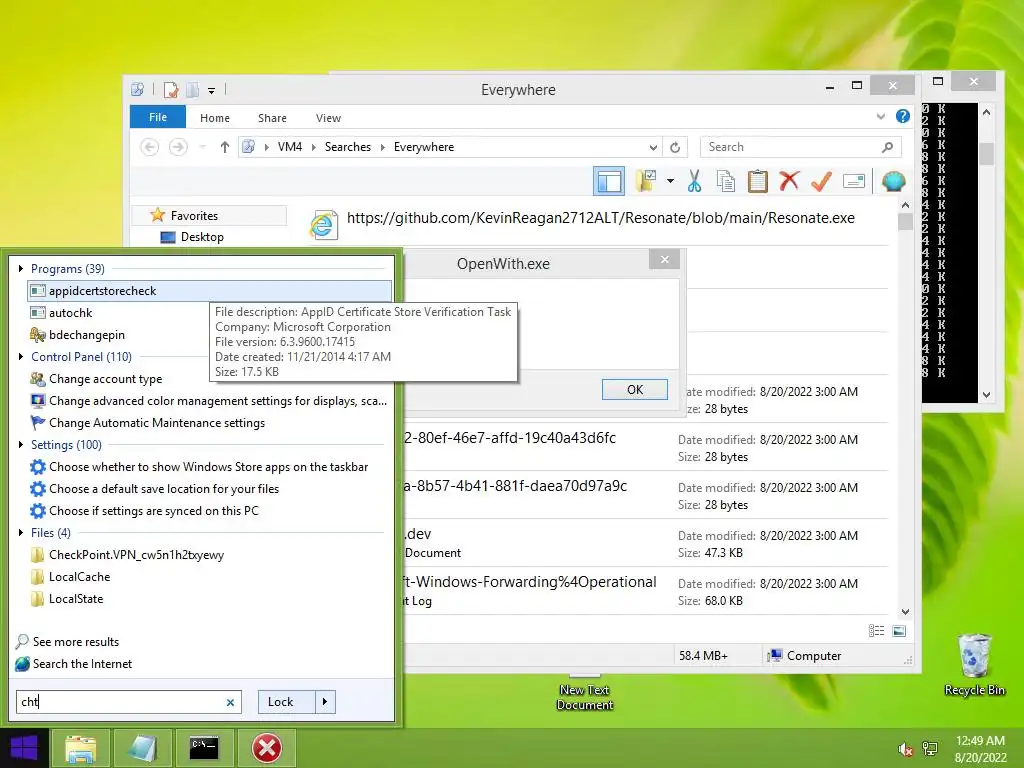
Task: Collapse the Settings (100) group
Action: (x=21, y=445)
